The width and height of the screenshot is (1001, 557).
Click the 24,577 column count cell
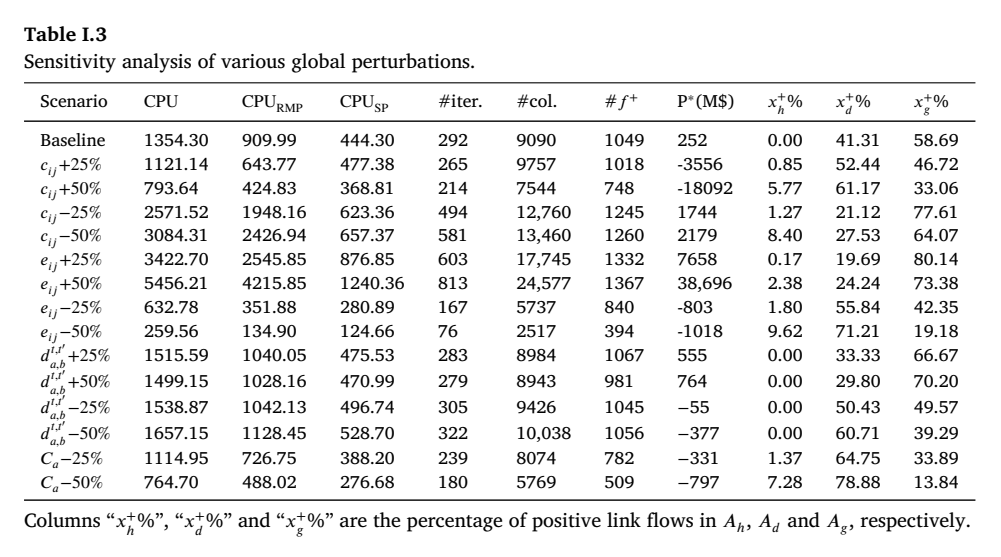pyautogui.click(x=543, y=283)
